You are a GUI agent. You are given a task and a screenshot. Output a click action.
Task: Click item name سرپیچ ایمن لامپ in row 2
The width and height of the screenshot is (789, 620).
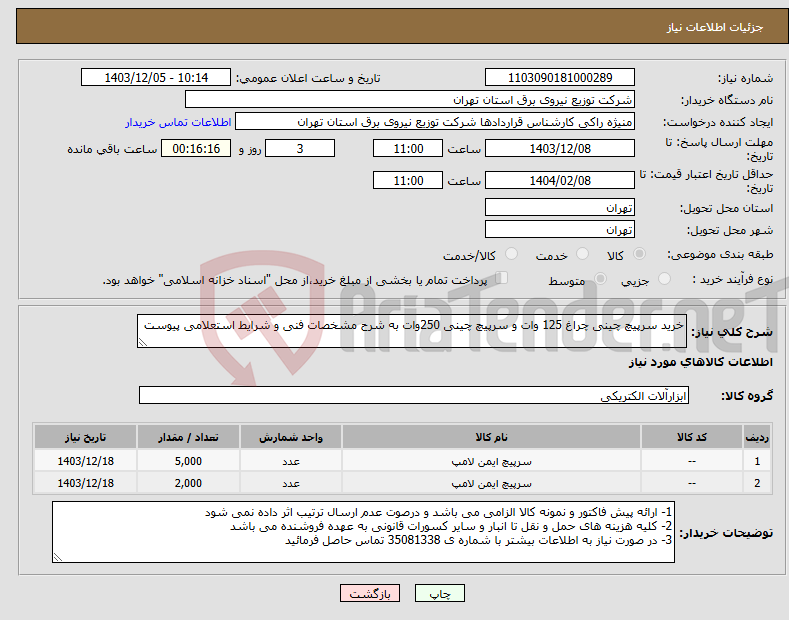491,484
